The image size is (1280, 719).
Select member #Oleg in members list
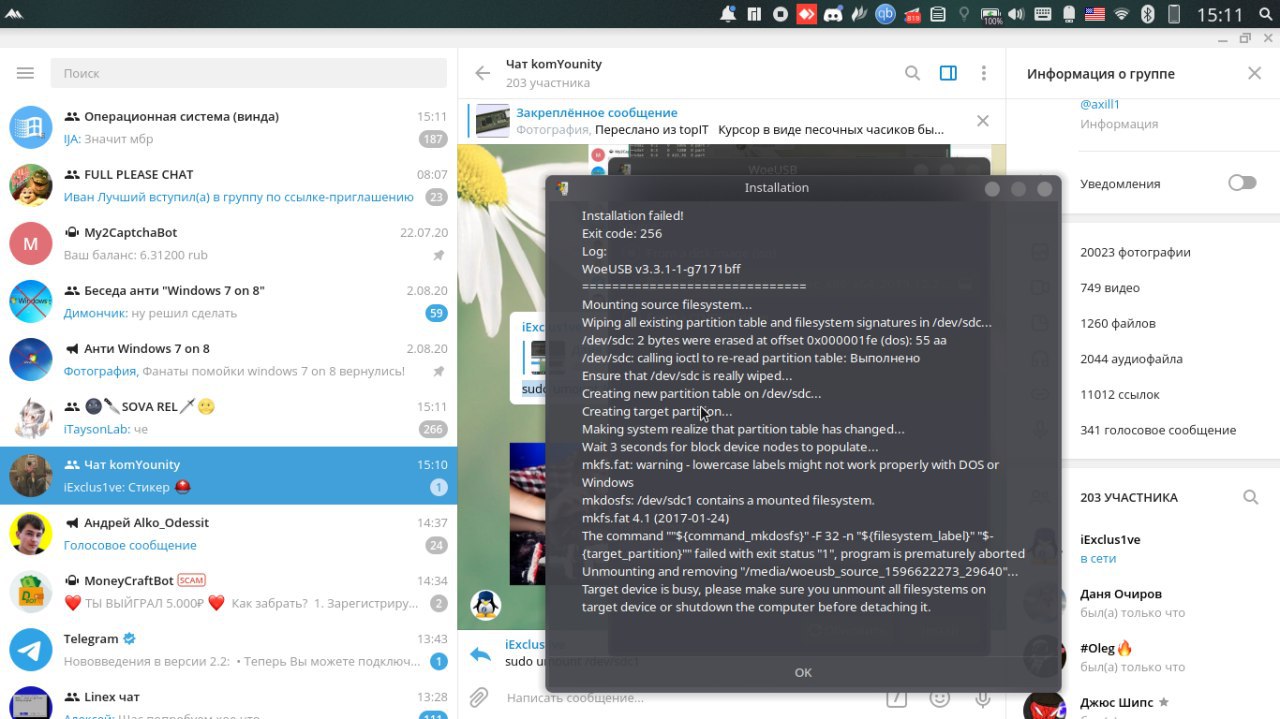(x=1143, y=657)
